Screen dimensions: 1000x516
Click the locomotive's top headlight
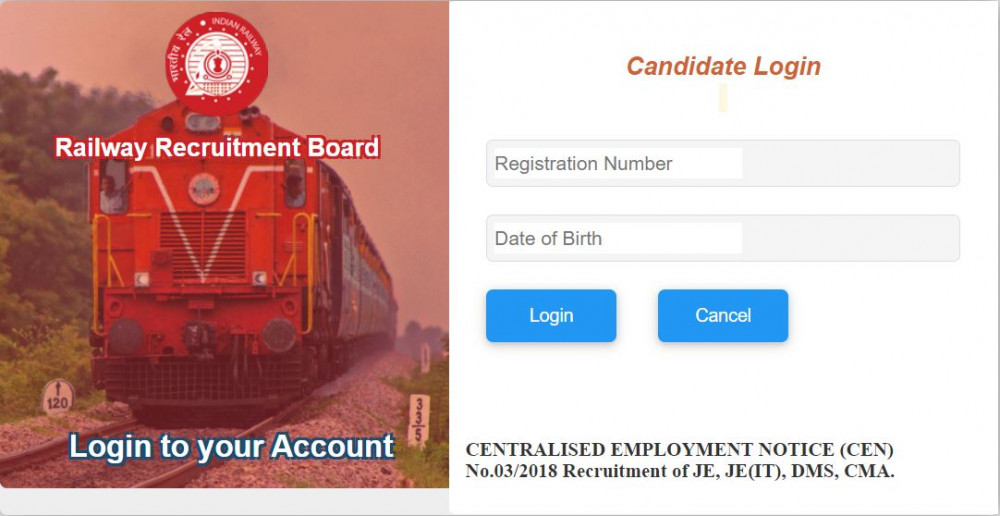[x=203, y=122]
